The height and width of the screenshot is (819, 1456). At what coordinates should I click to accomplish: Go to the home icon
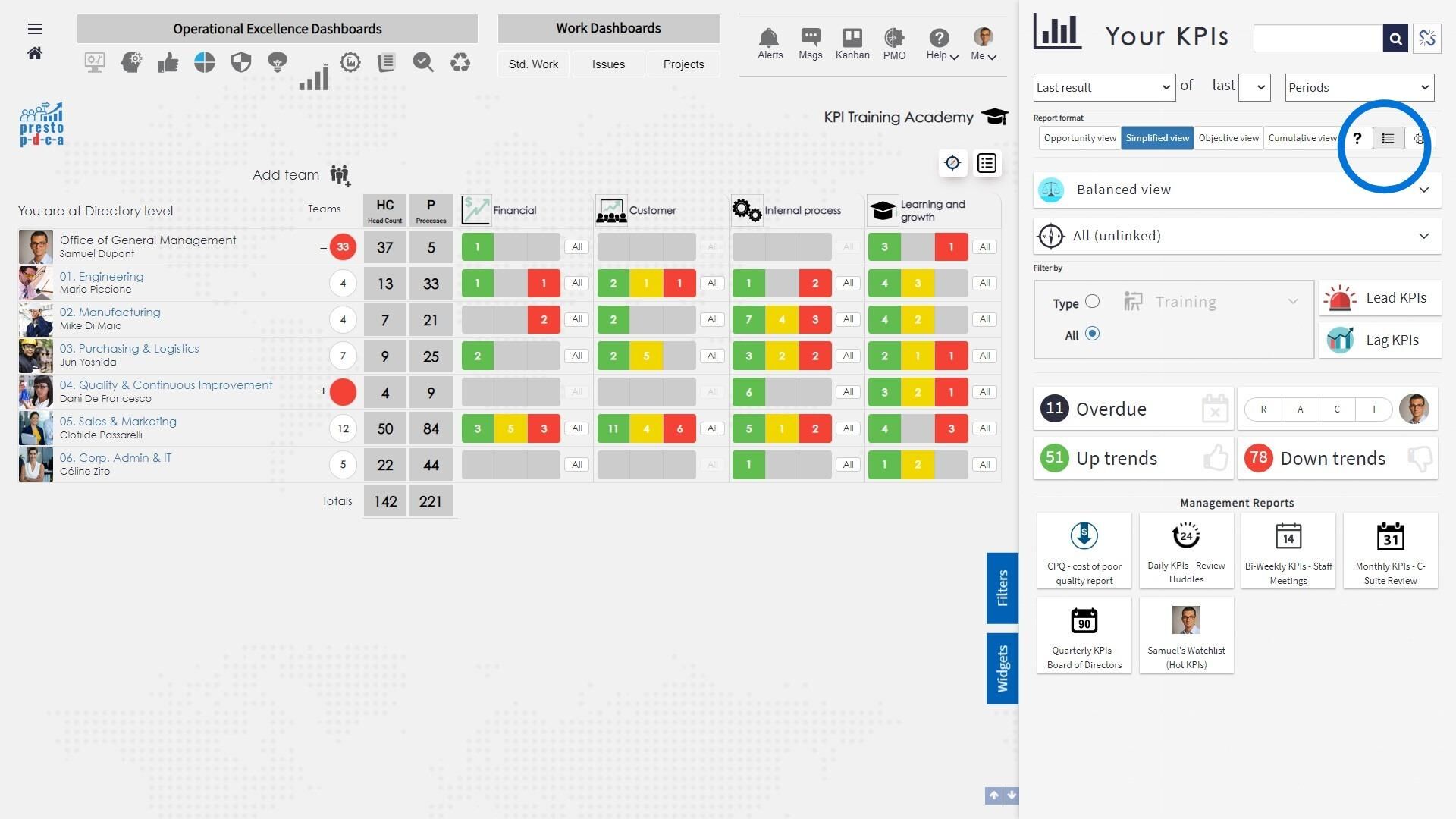pyautogui.click(x=35, y=53)
